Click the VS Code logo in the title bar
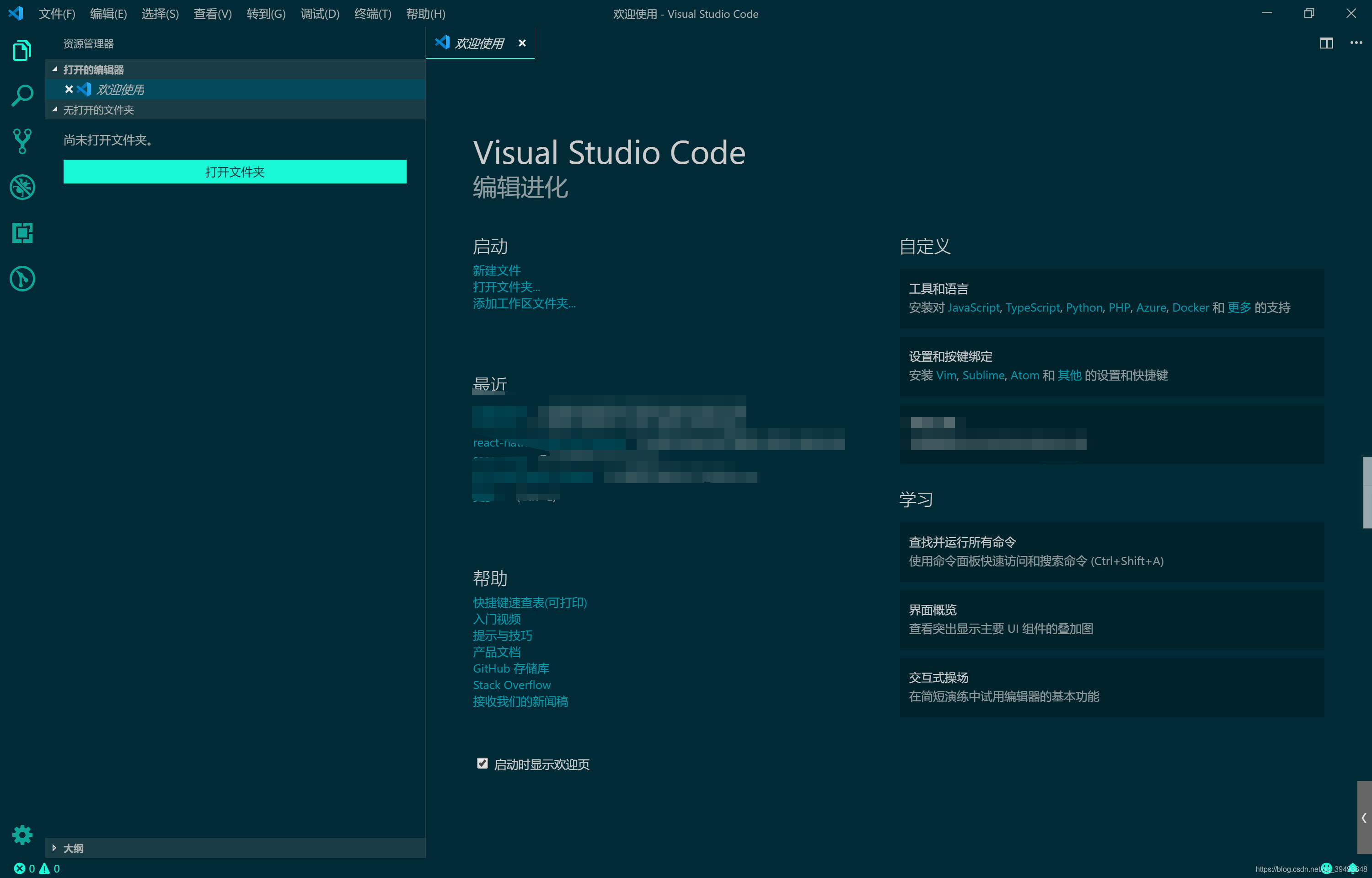Screen dimensions: 1372x878 16,13
